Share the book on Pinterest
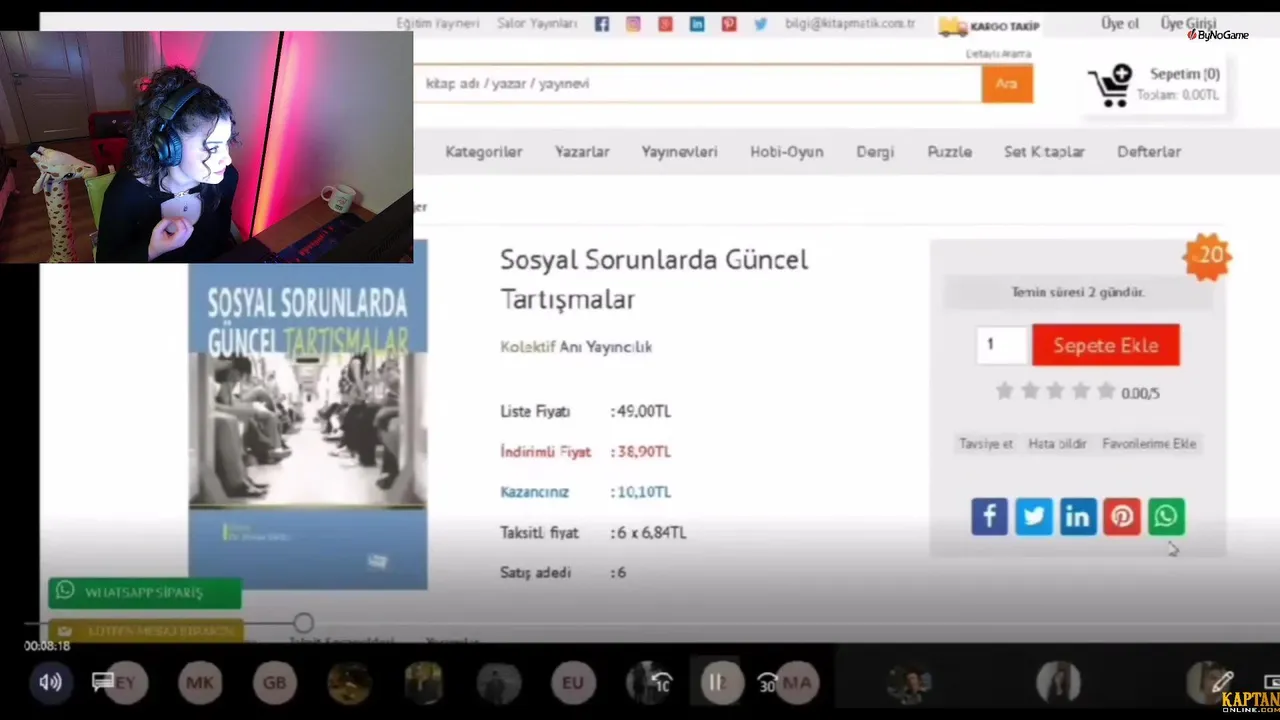Image resolution: width=1280 pixels, height=720 pixels. 1122,516
